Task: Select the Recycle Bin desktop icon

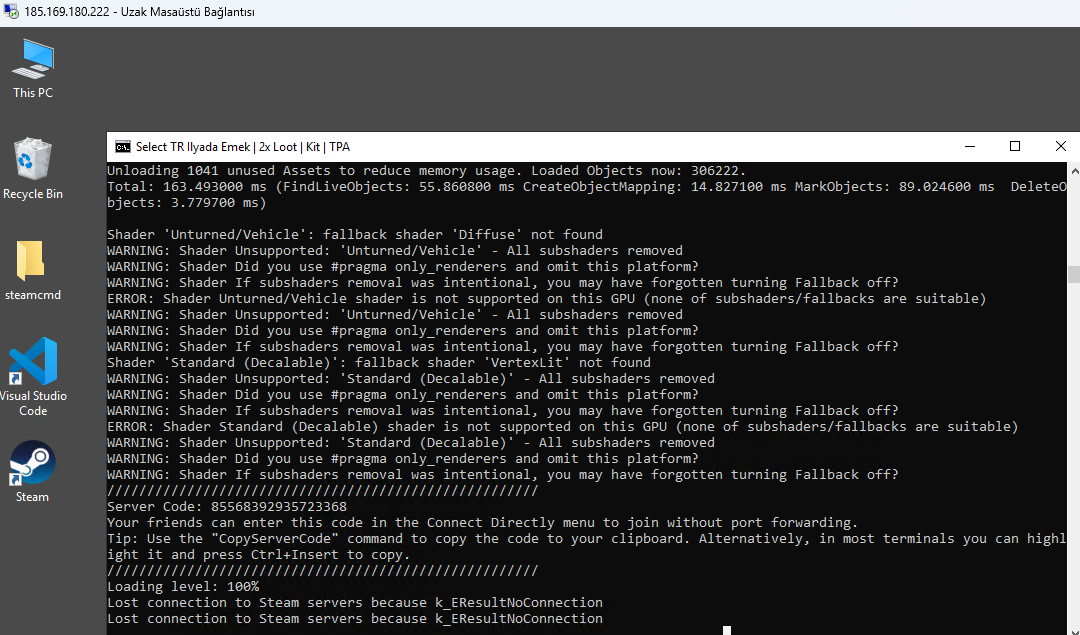Action: pos(32,169)
